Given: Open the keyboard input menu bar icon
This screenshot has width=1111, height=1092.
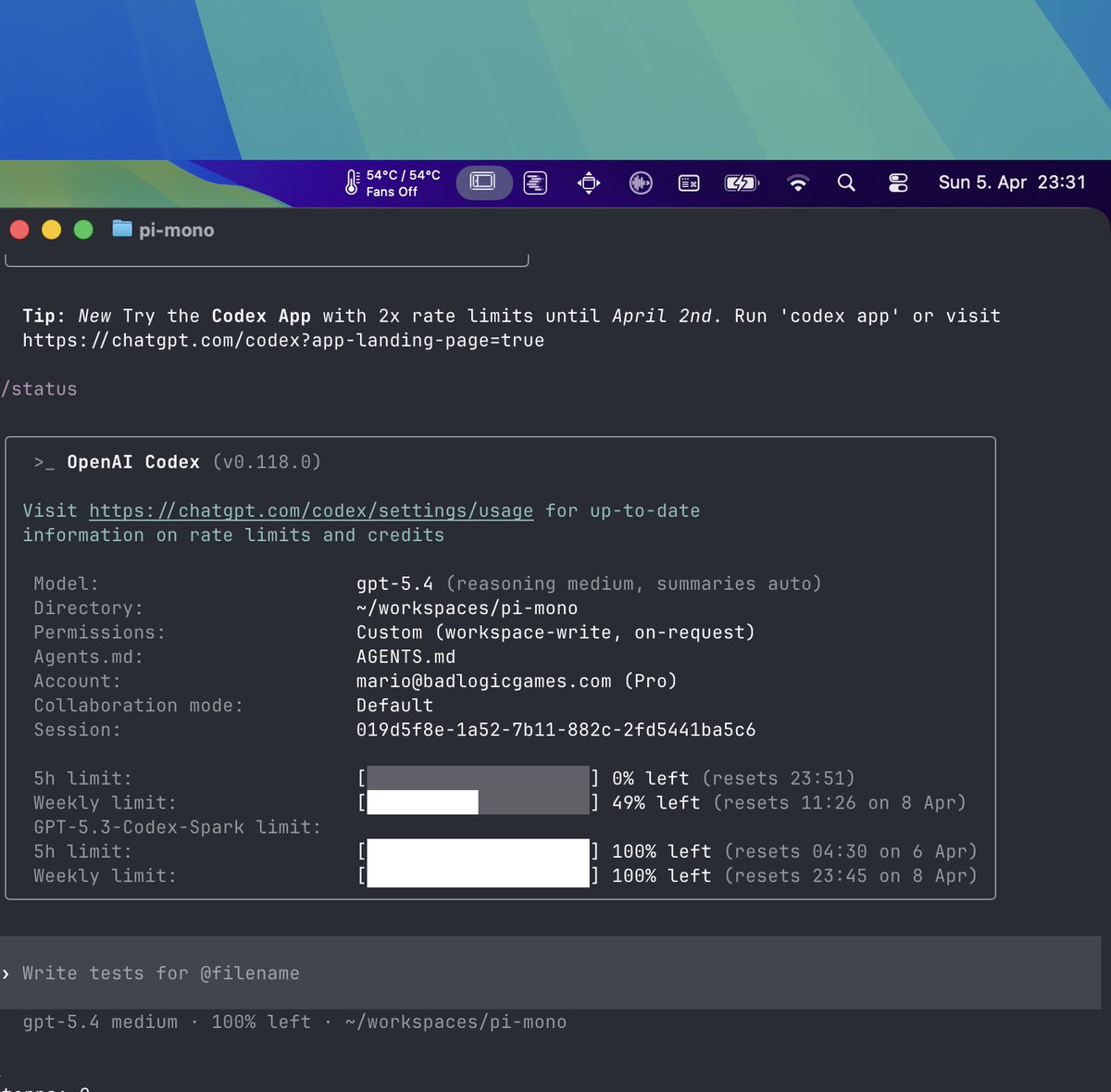Looking at the screenshot, I should [x=689, y=183].
